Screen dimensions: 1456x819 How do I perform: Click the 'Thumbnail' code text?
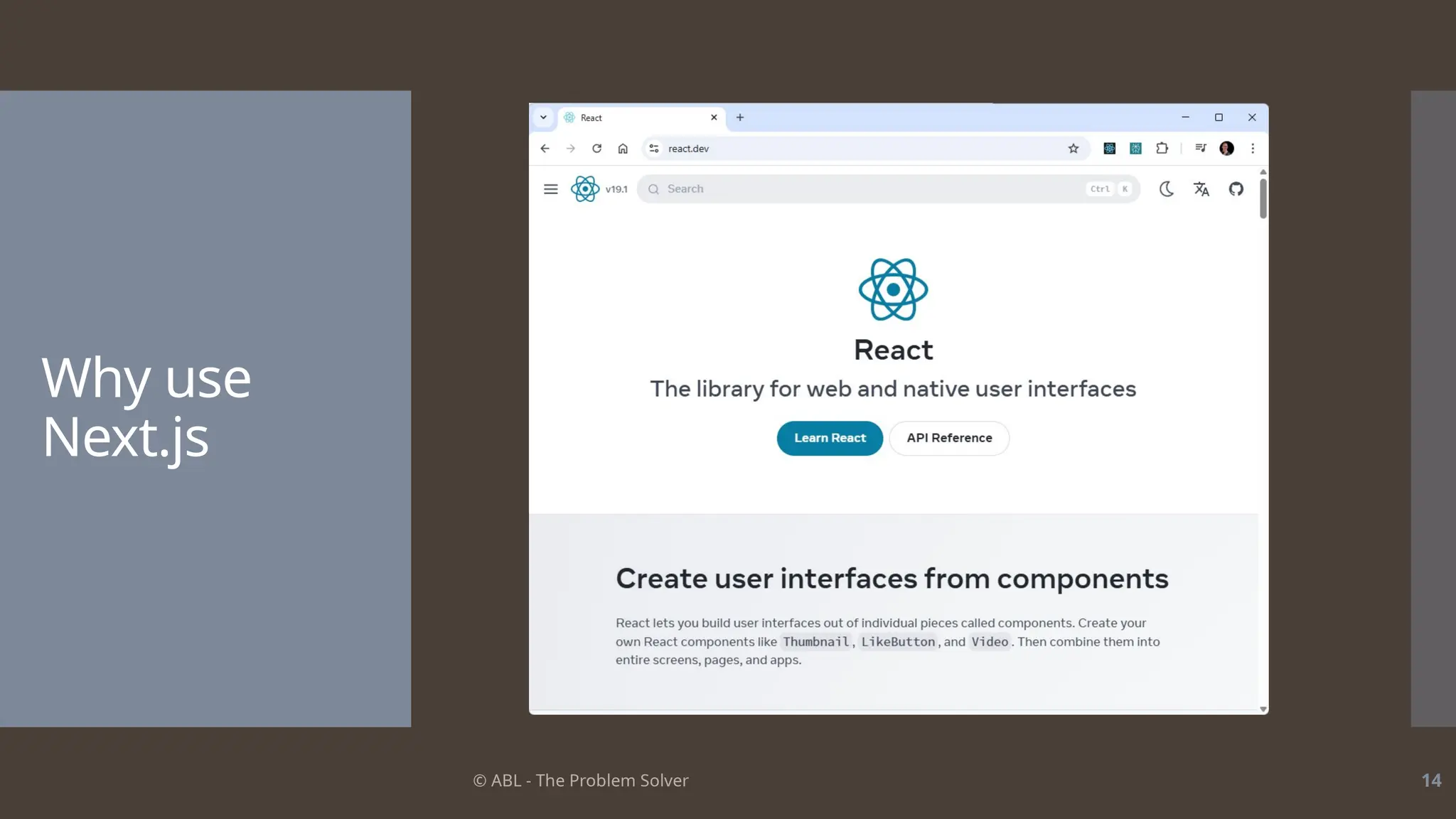tap(815, 642)
